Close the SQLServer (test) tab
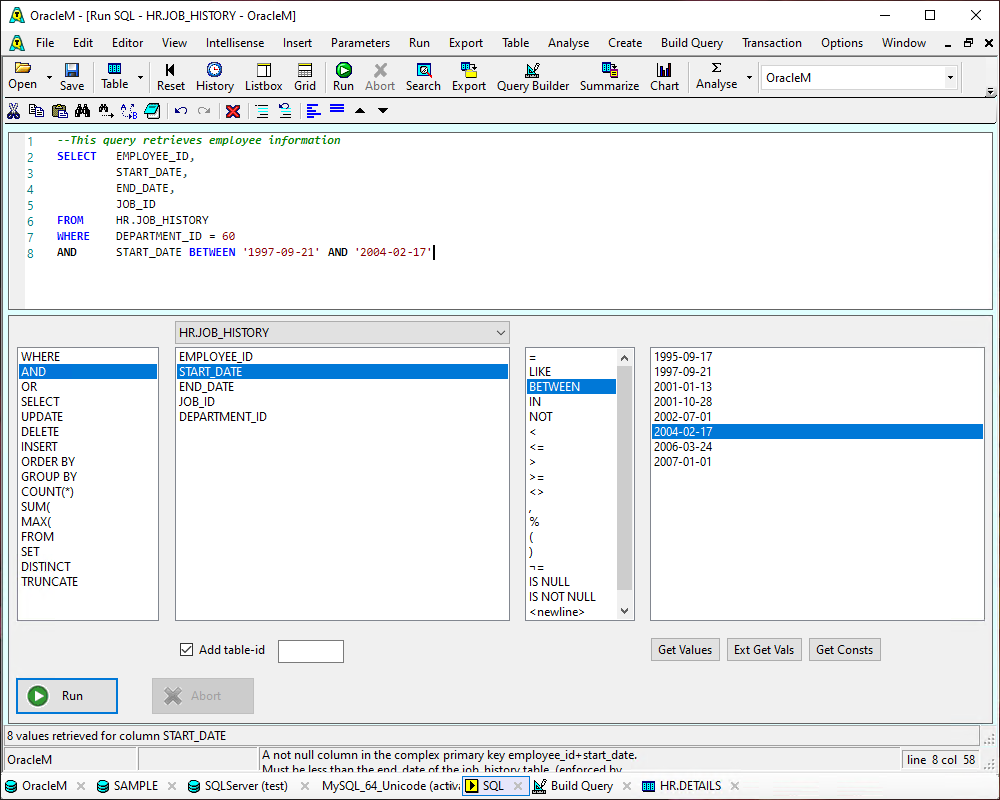Image resolution: width=1000 pixels, height=800 pixels. click(x=305, y=786)
